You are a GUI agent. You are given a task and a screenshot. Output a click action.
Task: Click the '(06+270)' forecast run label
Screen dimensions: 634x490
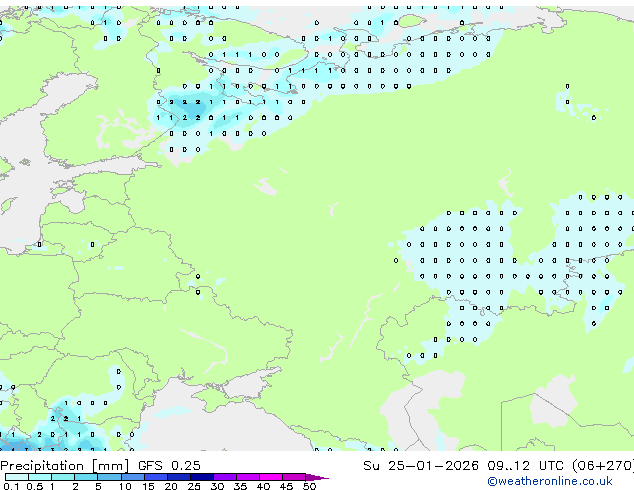602,465
